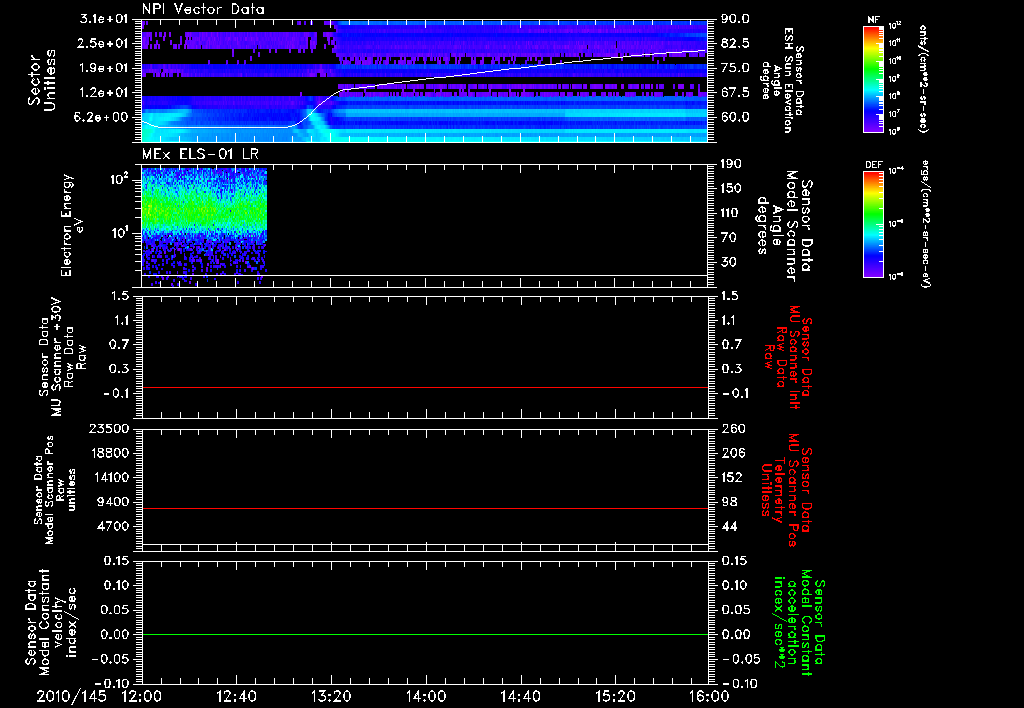Select the 'MEx ELS-01 LR' panel title
Image resolution: width=1024 pixels, height=708 pixels.
(x=200, y=154)
